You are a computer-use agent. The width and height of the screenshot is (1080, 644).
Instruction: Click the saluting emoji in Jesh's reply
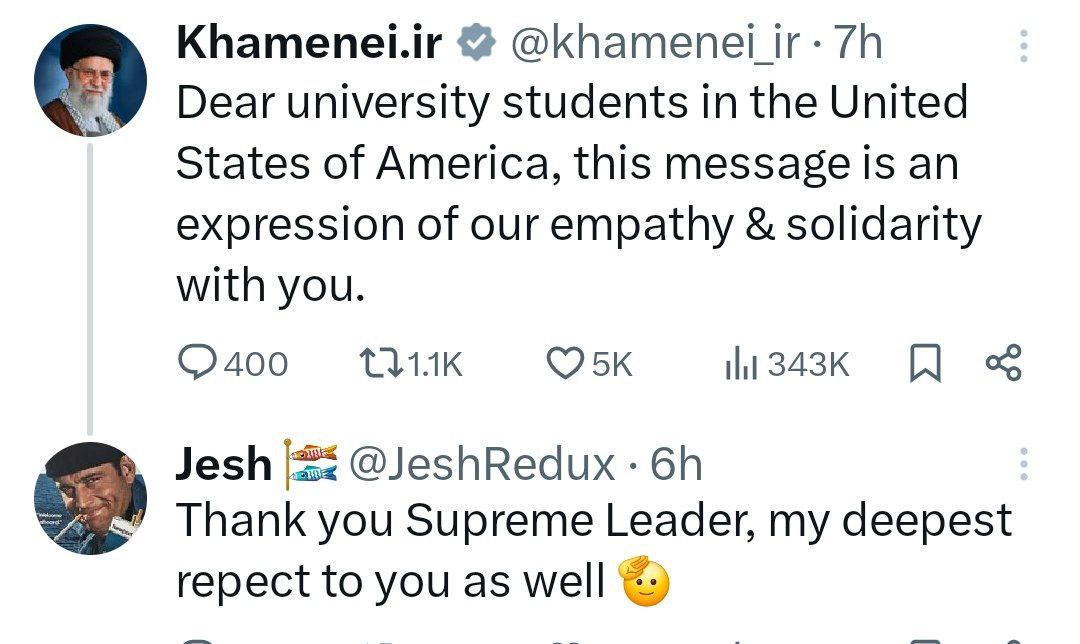pos(644,580)
